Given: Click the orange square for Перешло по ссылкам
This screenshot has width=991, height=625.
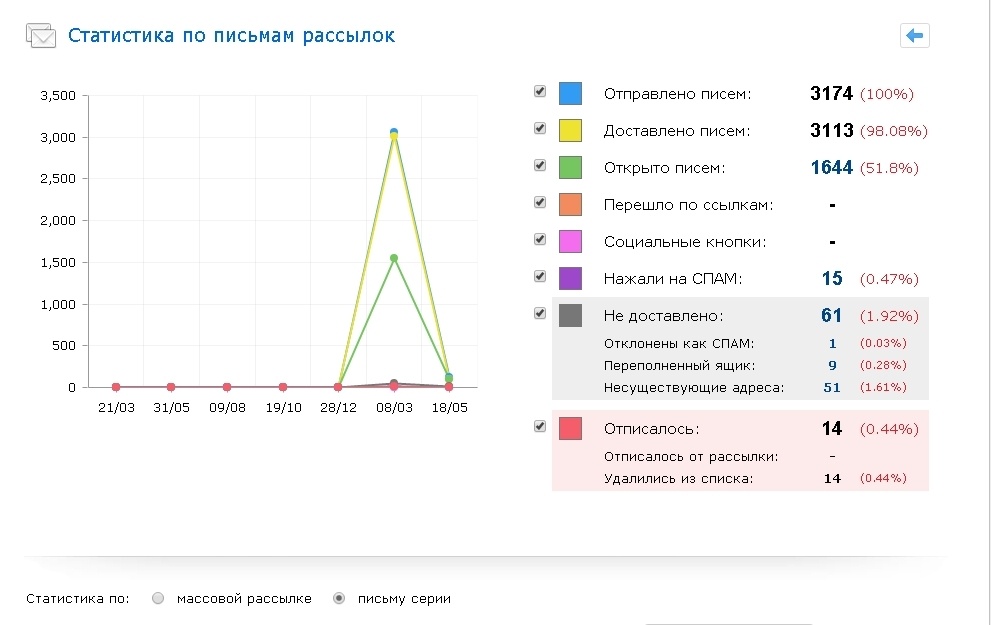Looking at the screenshot, I should (570, 203).
